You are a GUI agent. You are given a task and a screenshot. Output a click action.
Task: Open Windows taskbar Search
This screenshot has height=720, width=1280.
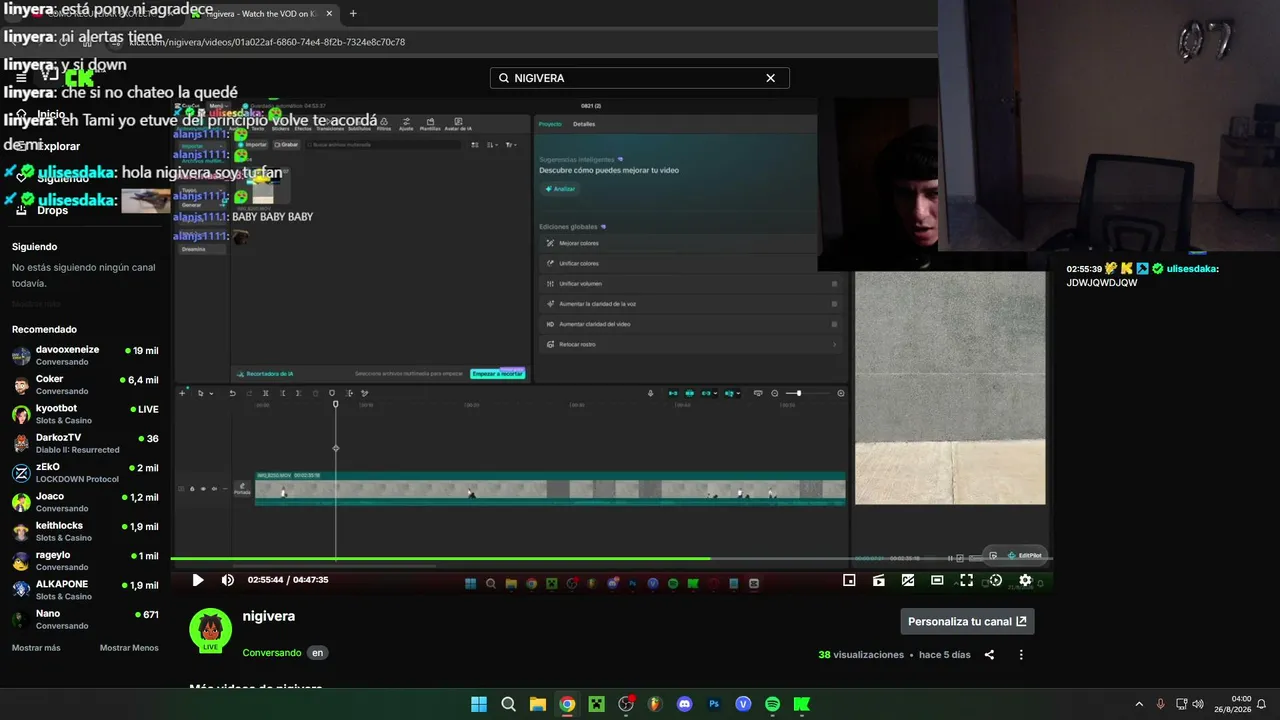[x=508, y=704]
